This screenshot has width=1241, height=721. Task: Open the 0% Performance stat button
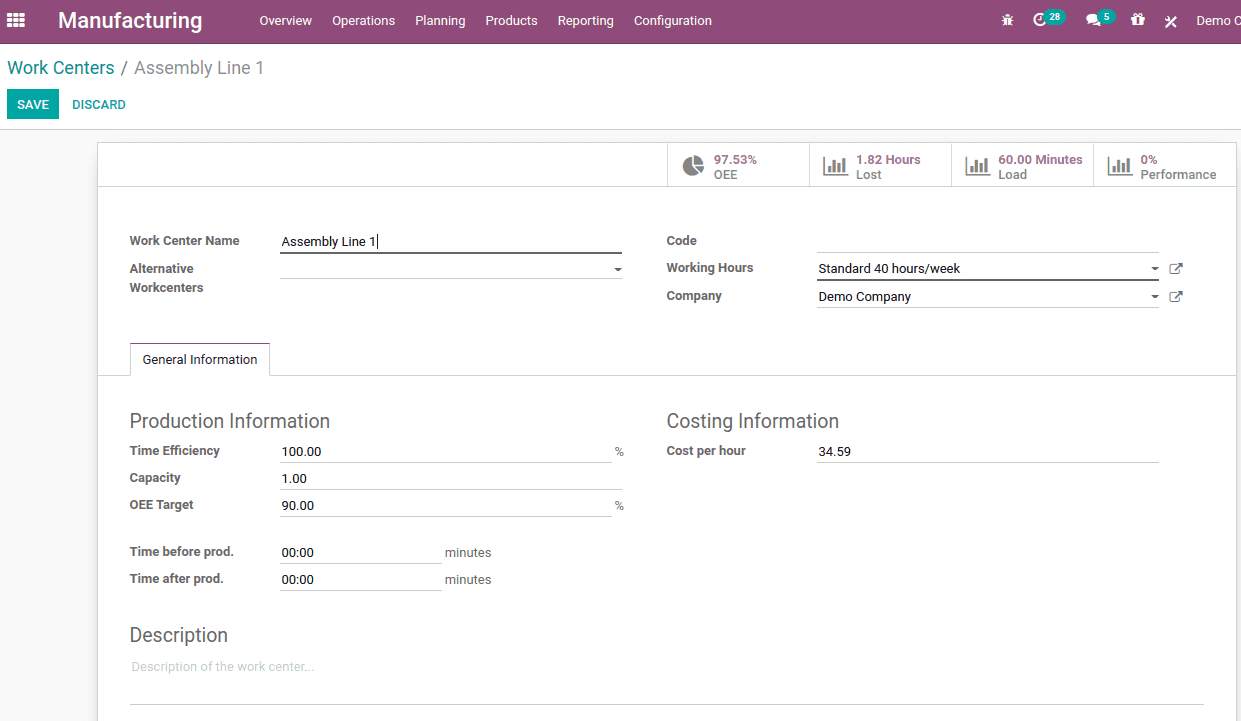tap(1165, 165)
